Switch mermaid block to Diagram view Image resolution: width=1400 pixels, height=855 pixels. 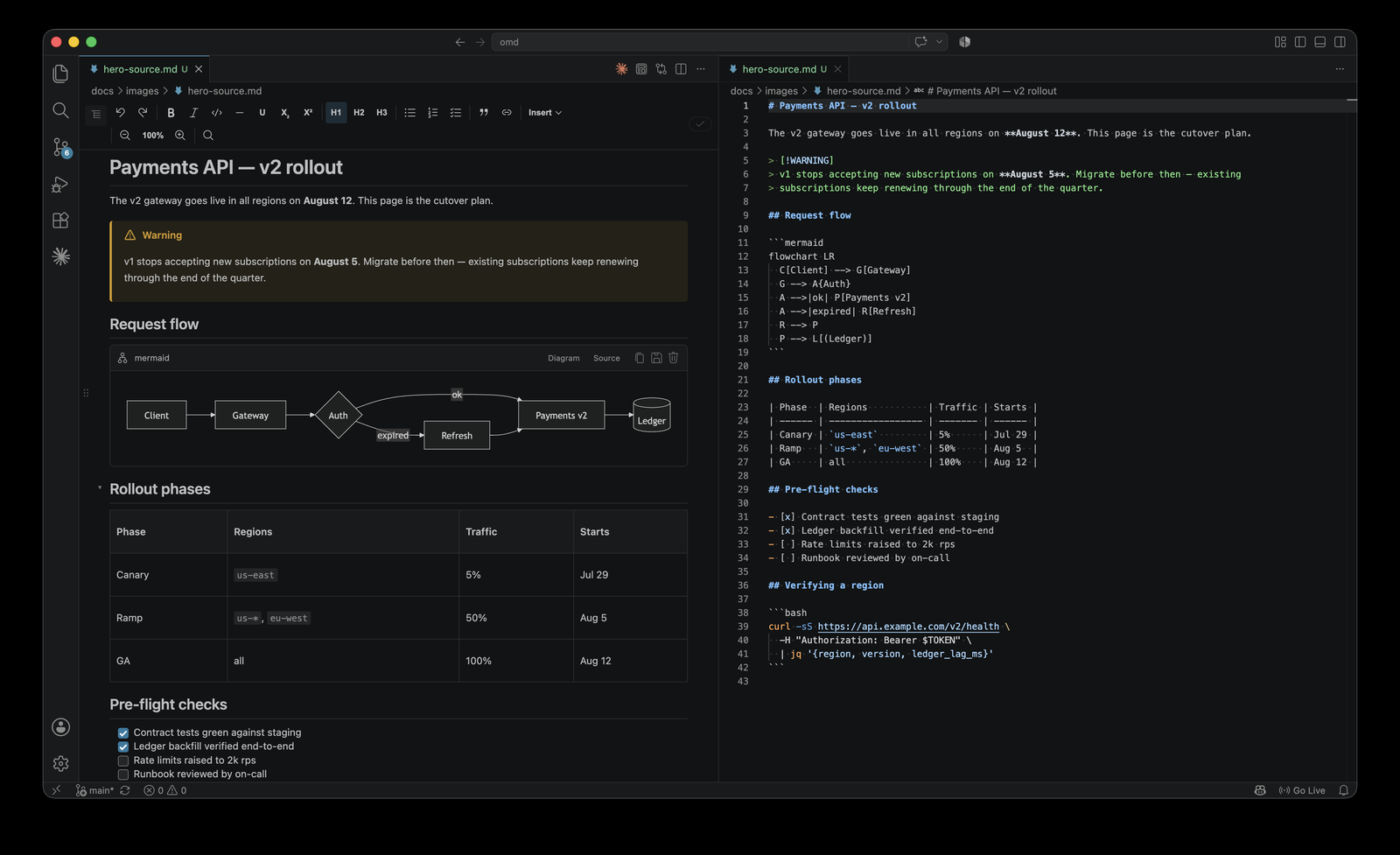click(563, 358)
